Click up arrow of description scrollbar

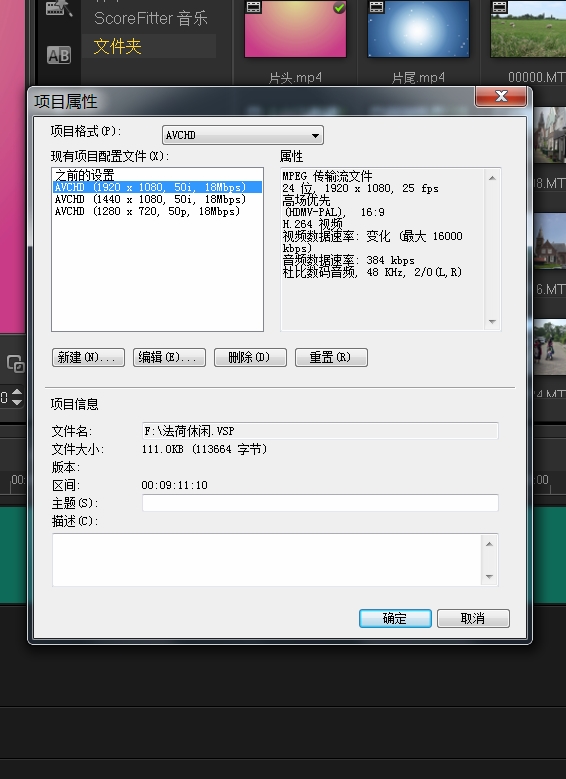(x=489, y=544)
